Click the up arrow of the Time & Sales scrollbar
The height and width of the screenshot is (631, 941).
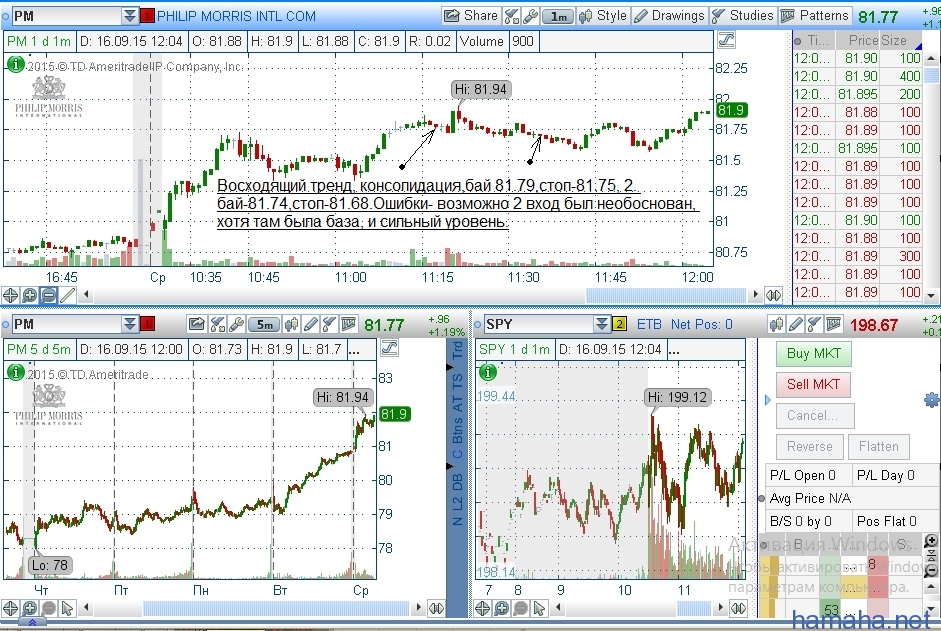tap(931, 58)
